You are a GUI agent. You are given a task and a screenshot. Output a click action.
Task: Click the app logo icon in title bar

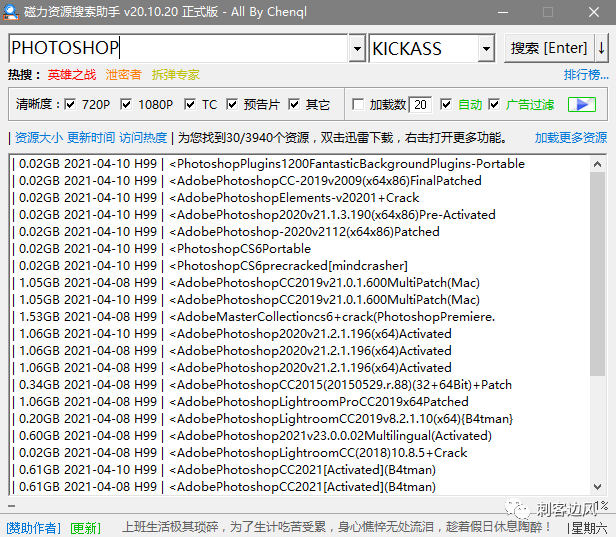click(11, 12)
